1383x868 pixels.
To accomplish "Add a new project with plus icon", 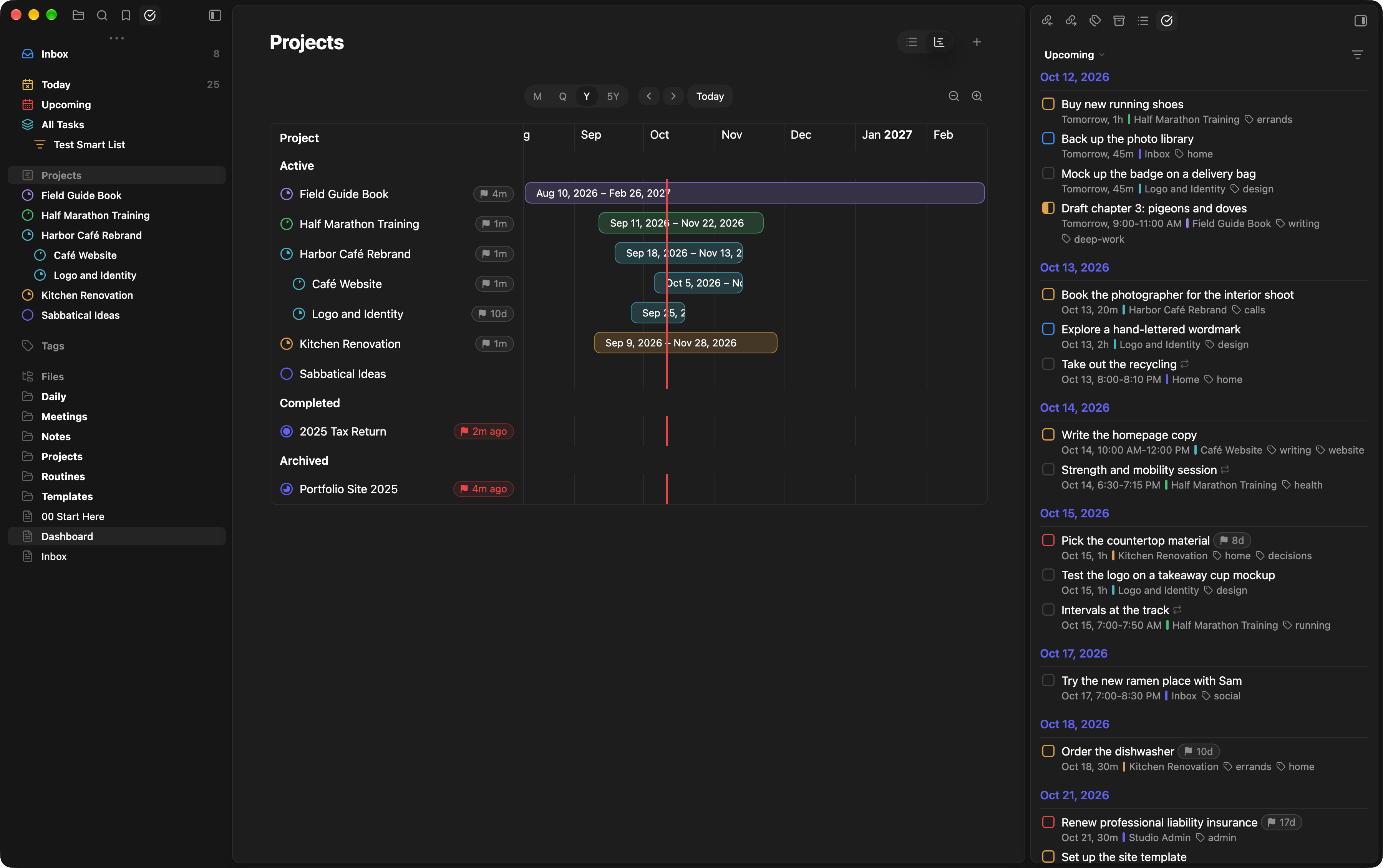I will [977, 42].
